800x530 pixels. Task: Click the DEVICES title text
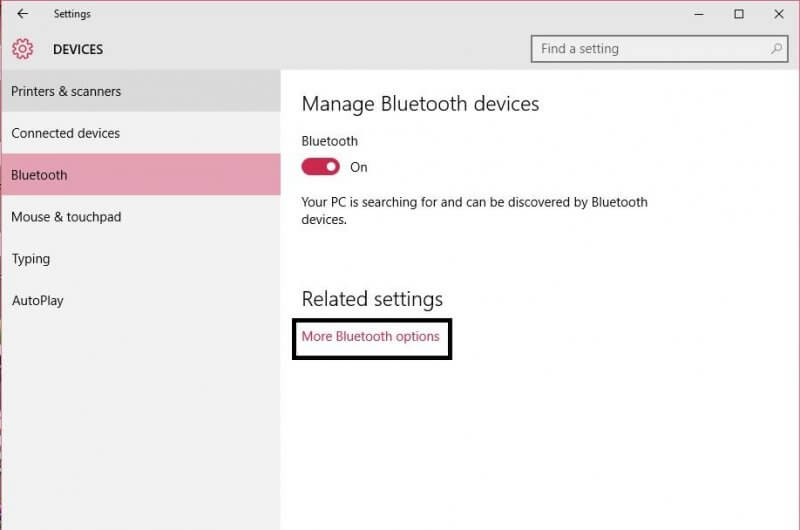click(x=78, y=49)
